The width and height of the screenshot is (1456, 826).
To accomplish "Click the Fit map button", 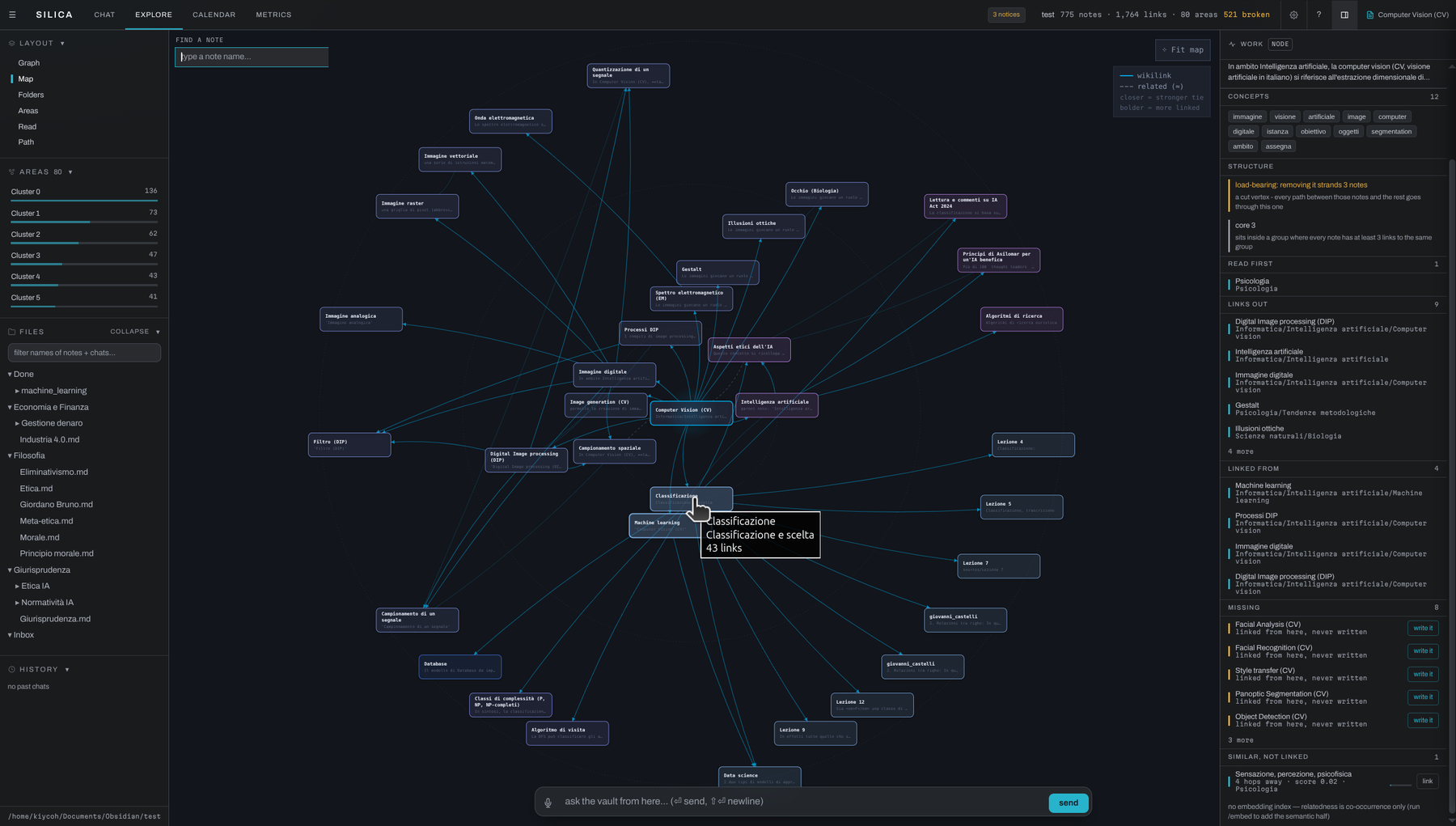I will tap(1183, 50).
